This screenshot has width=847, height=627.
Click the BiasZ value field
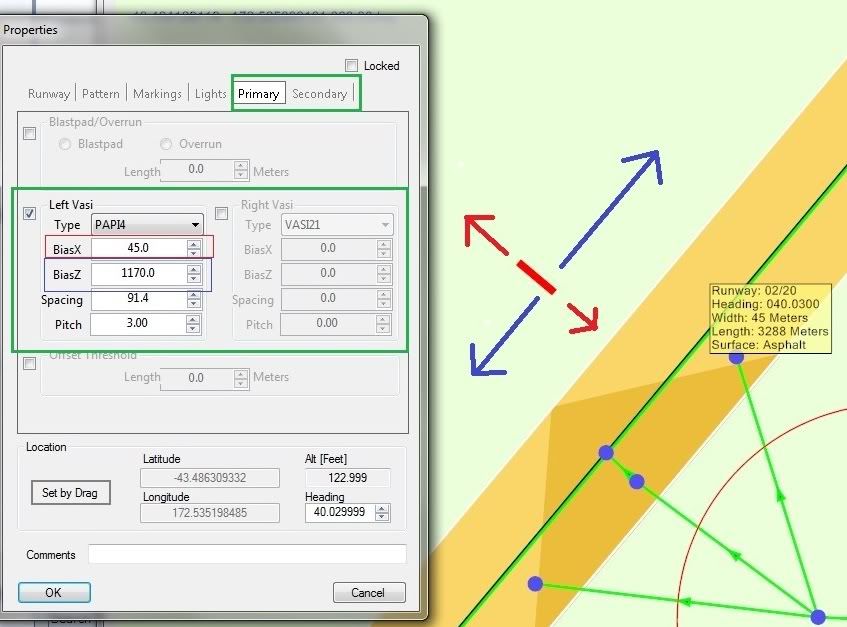136,273
